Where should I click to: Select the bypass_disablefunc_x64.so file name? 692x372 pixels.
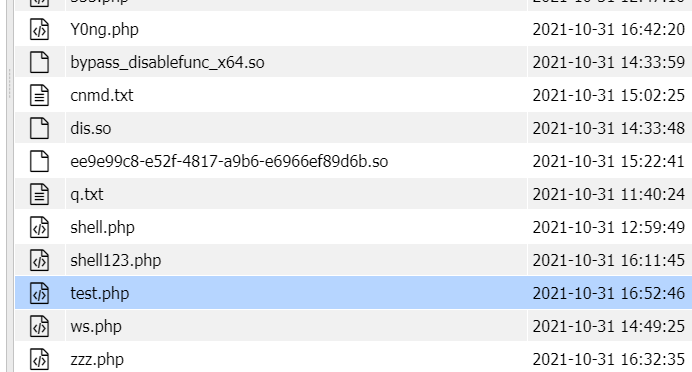coord(167,63)
